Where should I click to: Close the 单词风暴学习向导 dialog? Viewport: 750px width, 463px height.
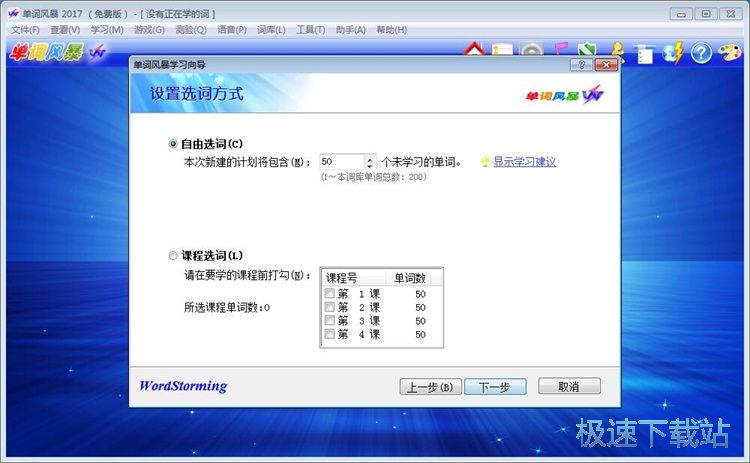[x=606, y=65]
